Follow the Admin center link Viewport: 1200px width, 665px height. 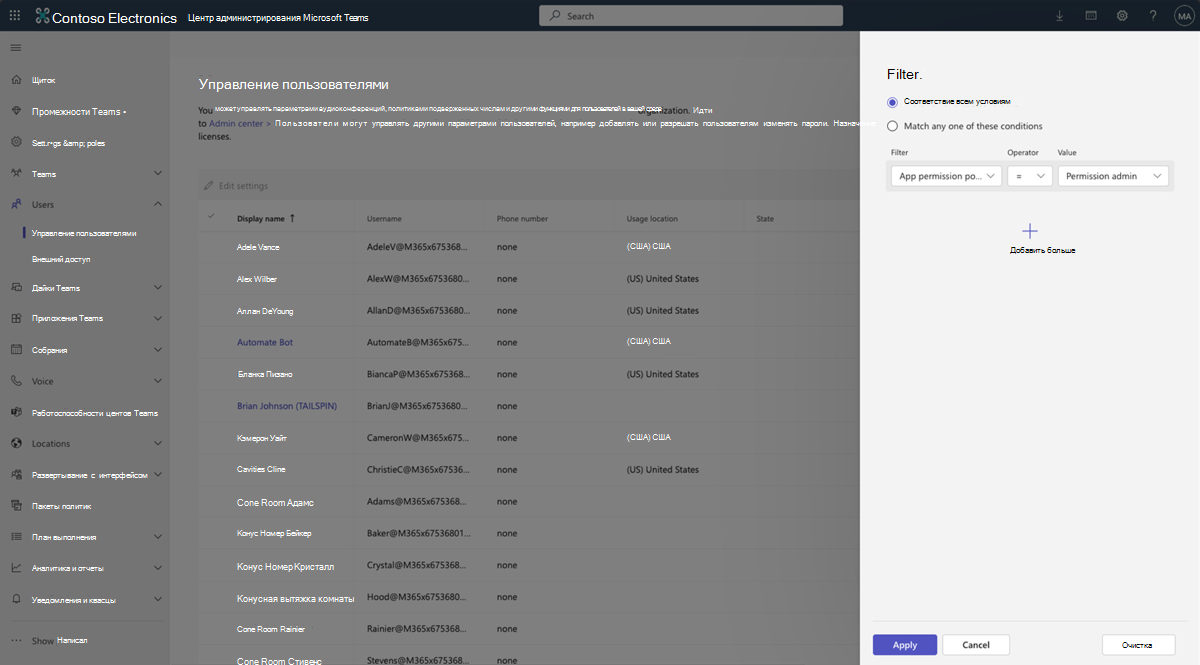236,123
